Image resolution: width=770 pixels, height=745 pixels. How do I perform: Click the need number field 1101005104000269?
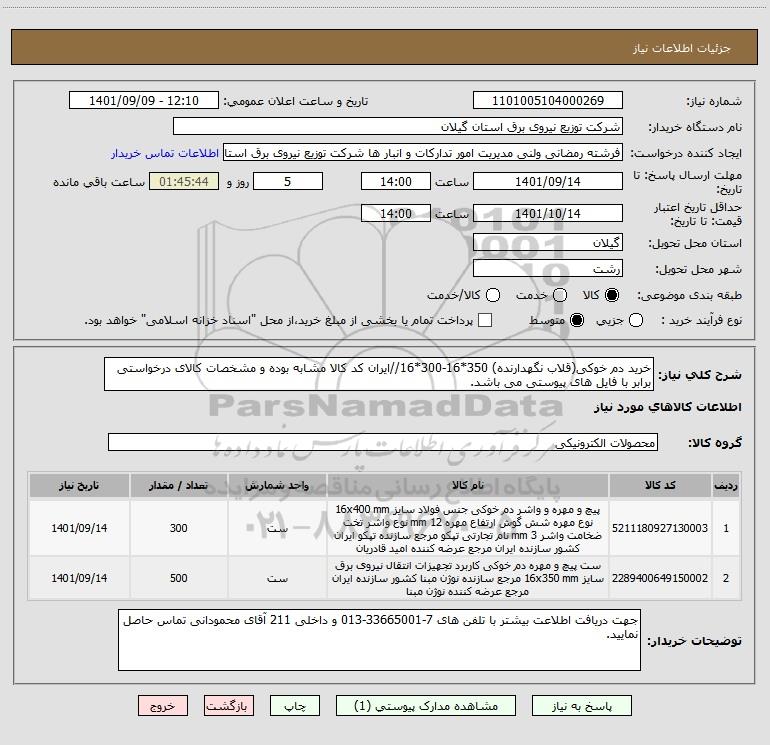pos(548,100)
